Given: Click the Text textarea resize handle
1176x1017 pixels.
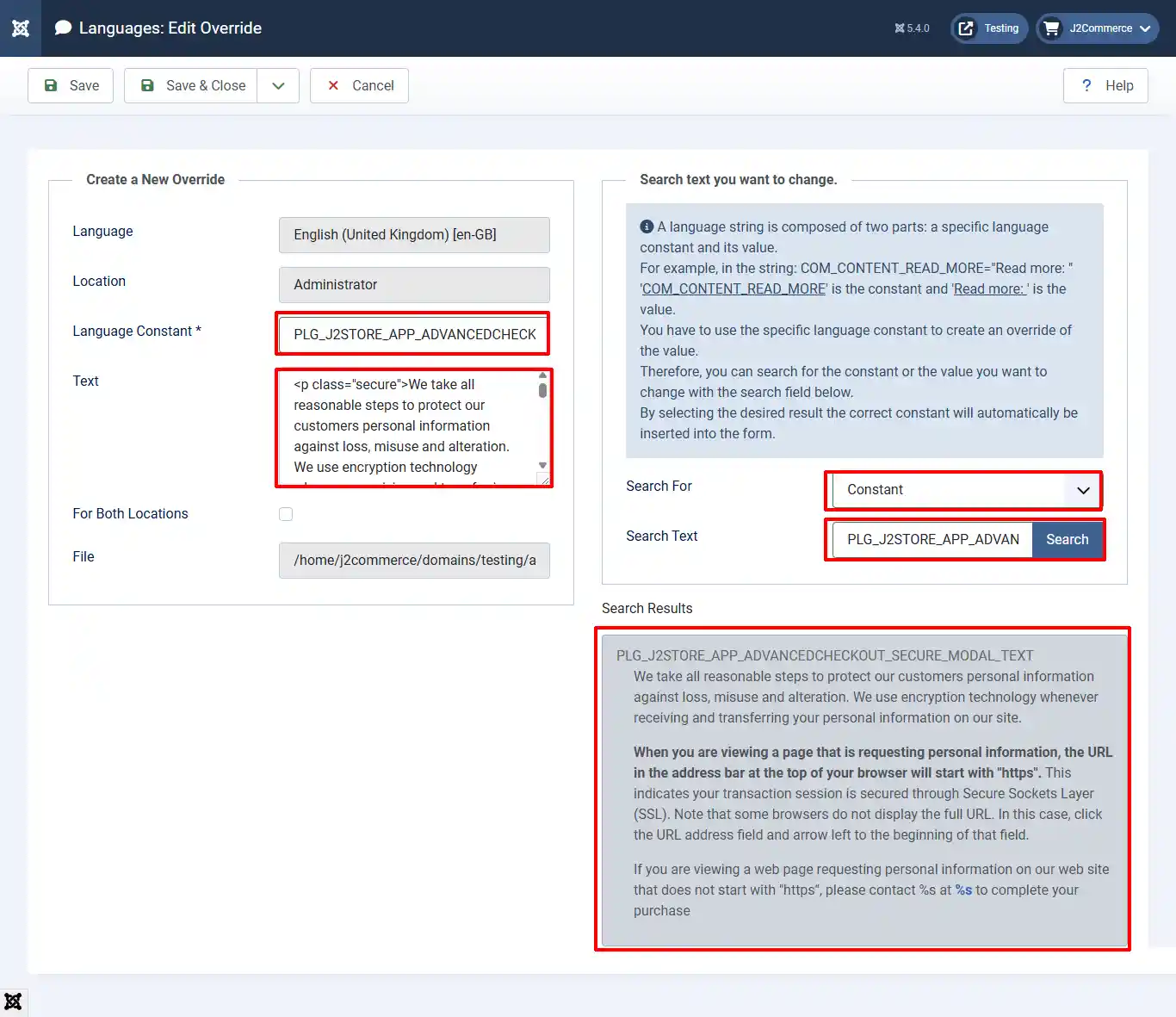Looking at the screenshot, I should point(543,479).
